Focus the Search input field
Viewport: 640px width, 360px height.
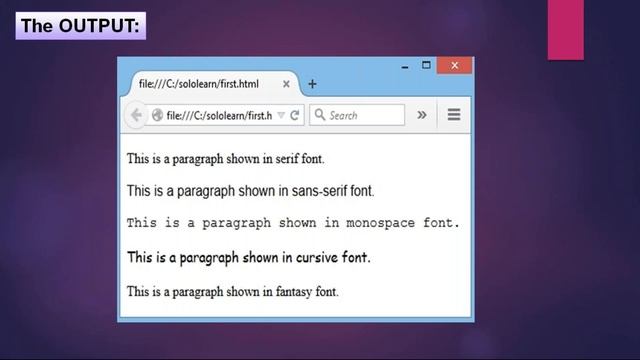pyautogui.click(x=357, y=115)
